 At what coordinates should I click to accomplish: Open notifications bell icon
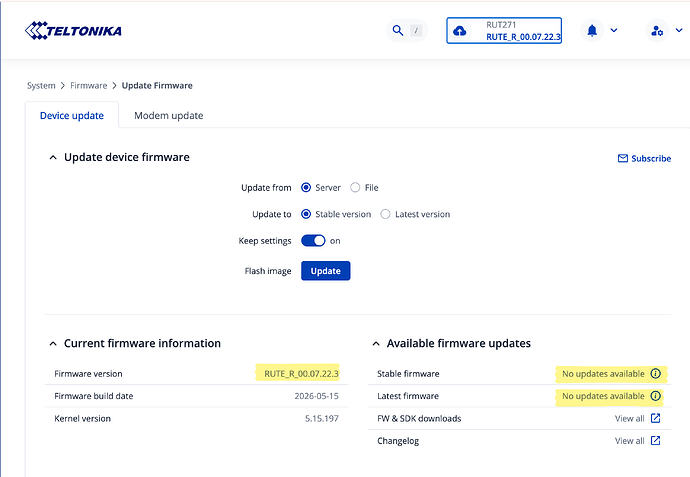tap(592, 30)
